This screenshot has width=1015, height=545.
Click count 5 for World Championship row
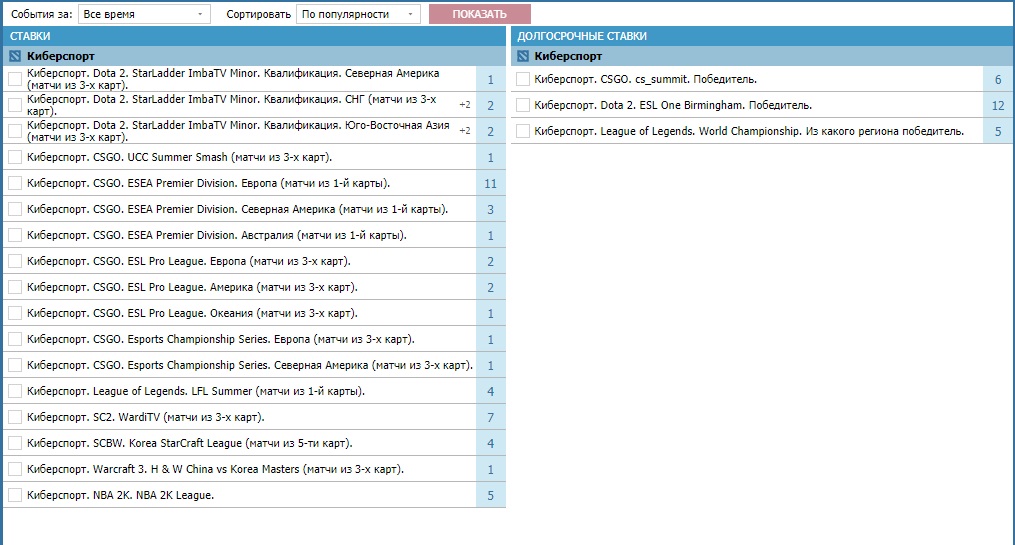click(x=998, y=131)
